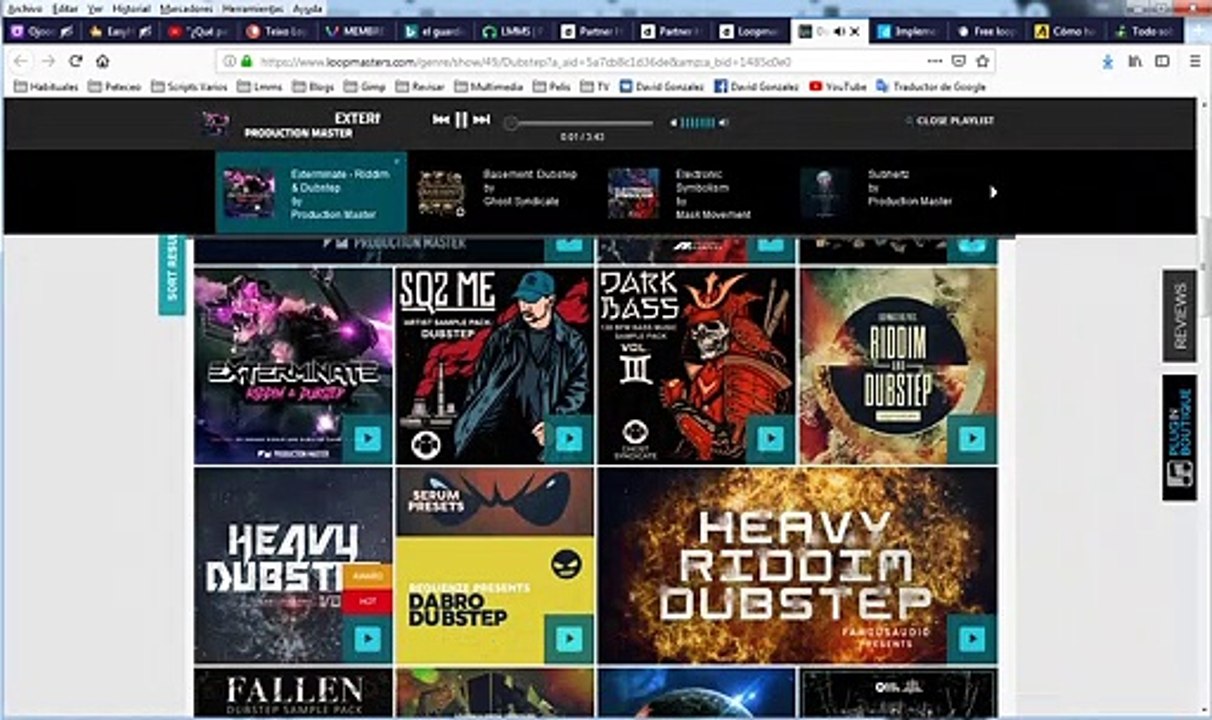Screen dimensions: 1212x720
Task: Play the Riddim and Dubstep pack preview
Action: (x=972, y=439)
